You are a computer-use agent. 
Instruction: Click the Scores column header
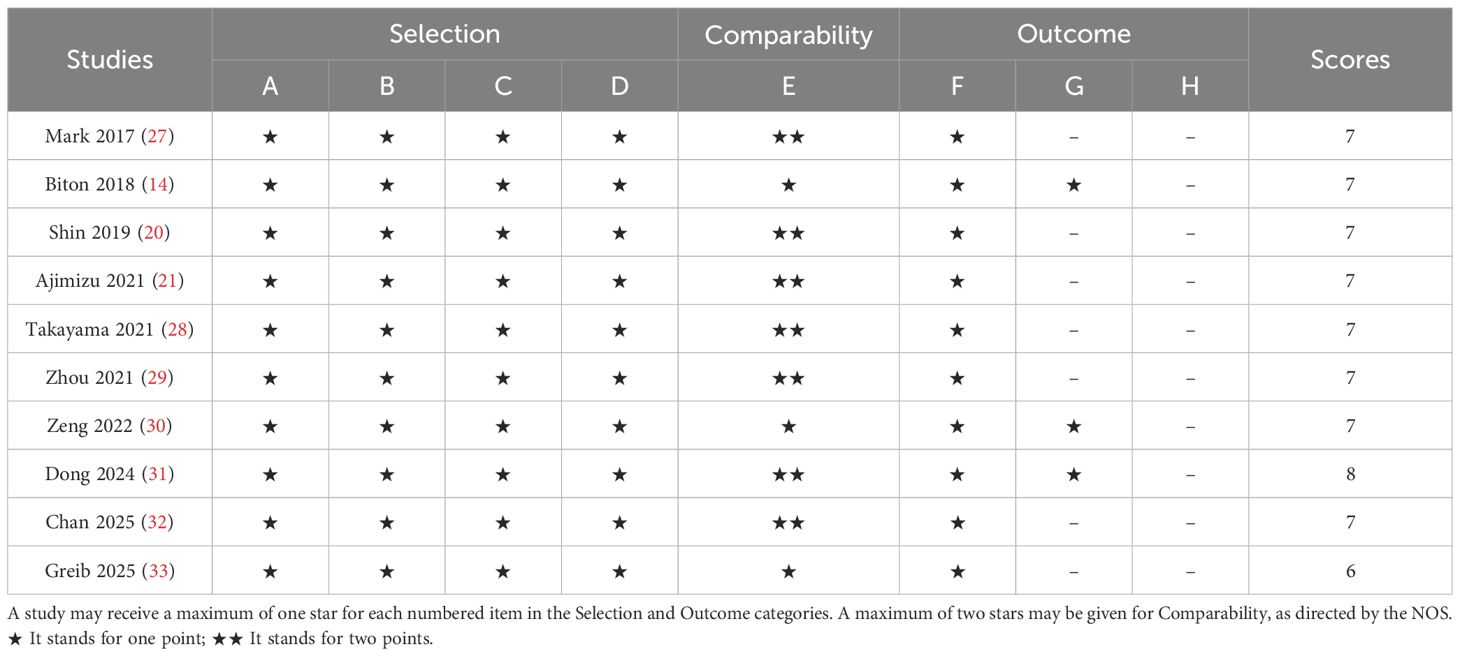1349,59
